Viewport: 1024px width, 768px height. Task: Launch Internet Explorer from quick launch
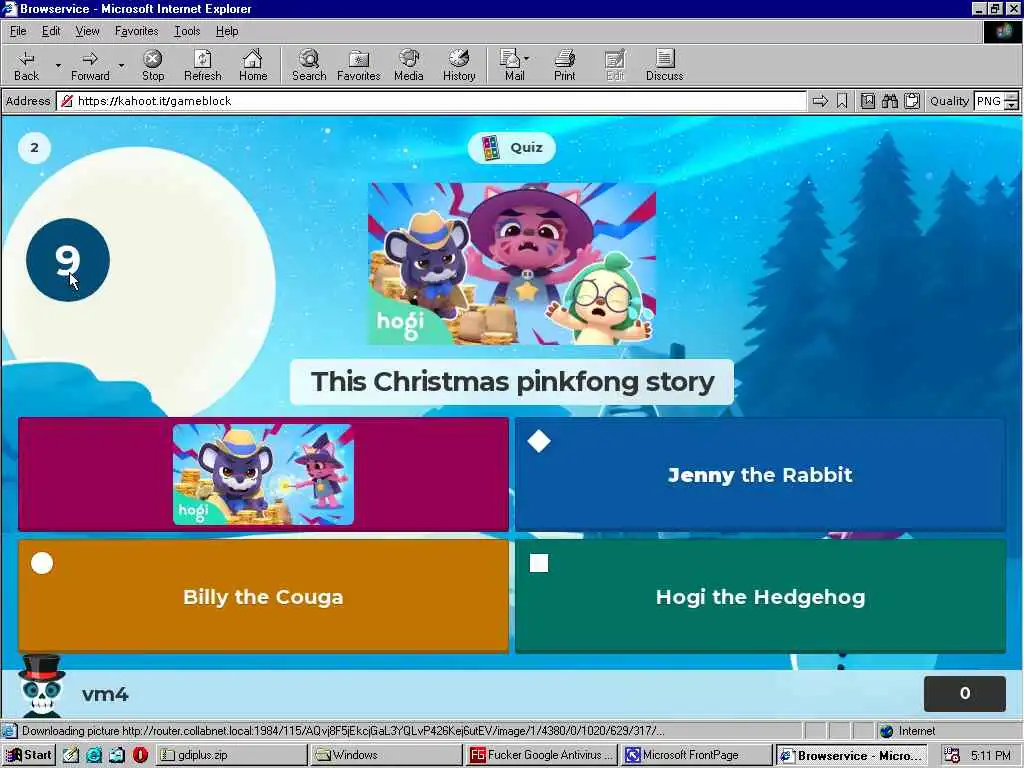coord(94,755)
